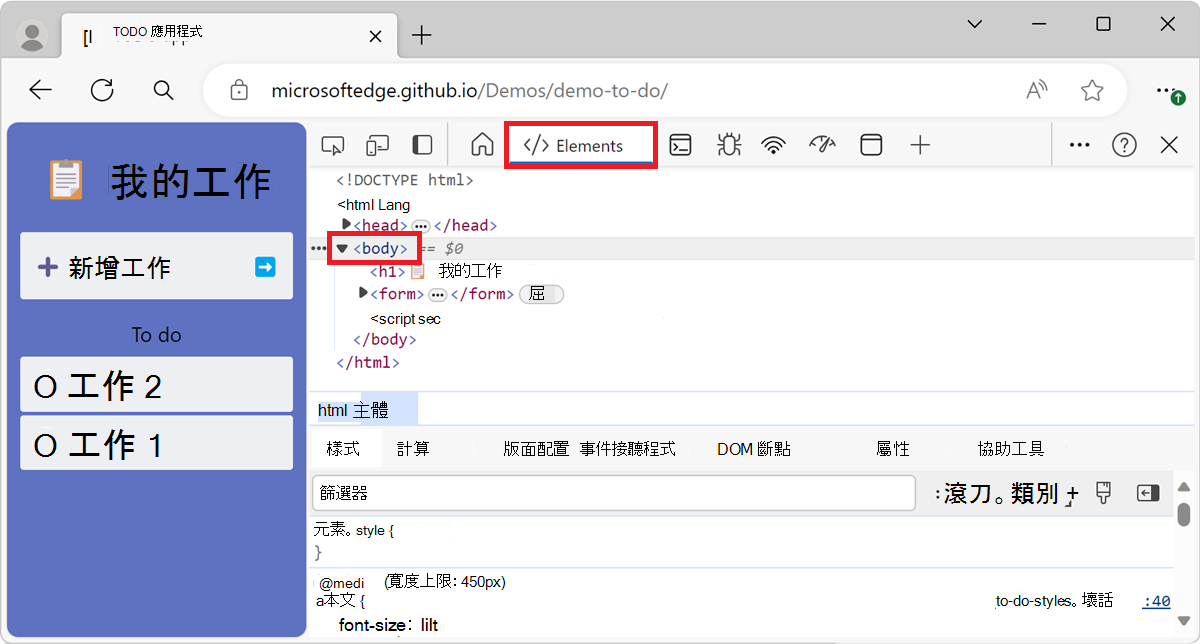Expand the form element node
Viewport: 1200px width, 644px height.
[x=363, y=294]
